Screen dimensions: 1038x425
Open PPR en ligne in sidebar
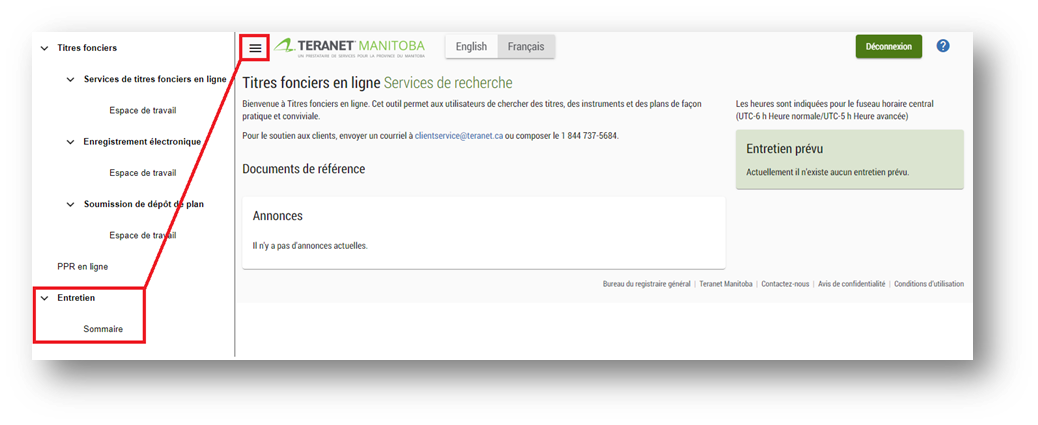click(x=82, y=267)
